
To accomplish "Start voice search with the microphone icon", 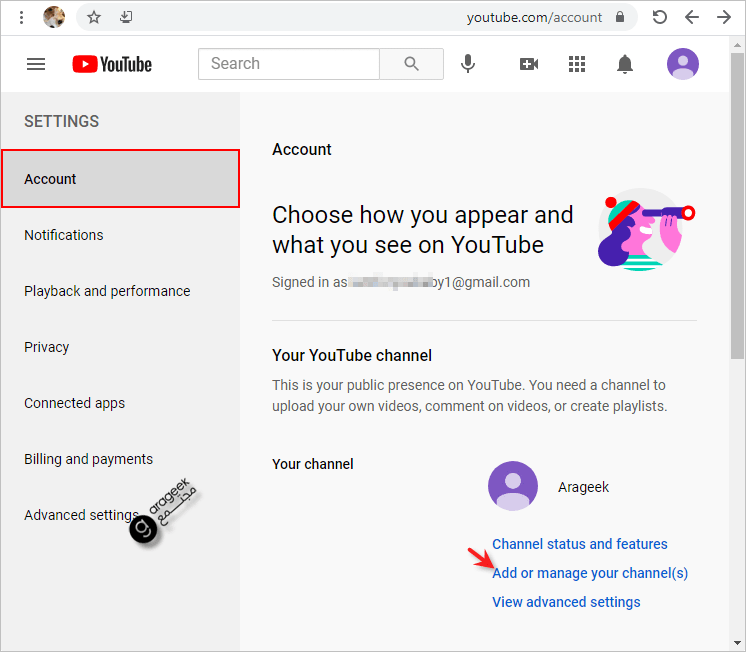I will point(468,64).
